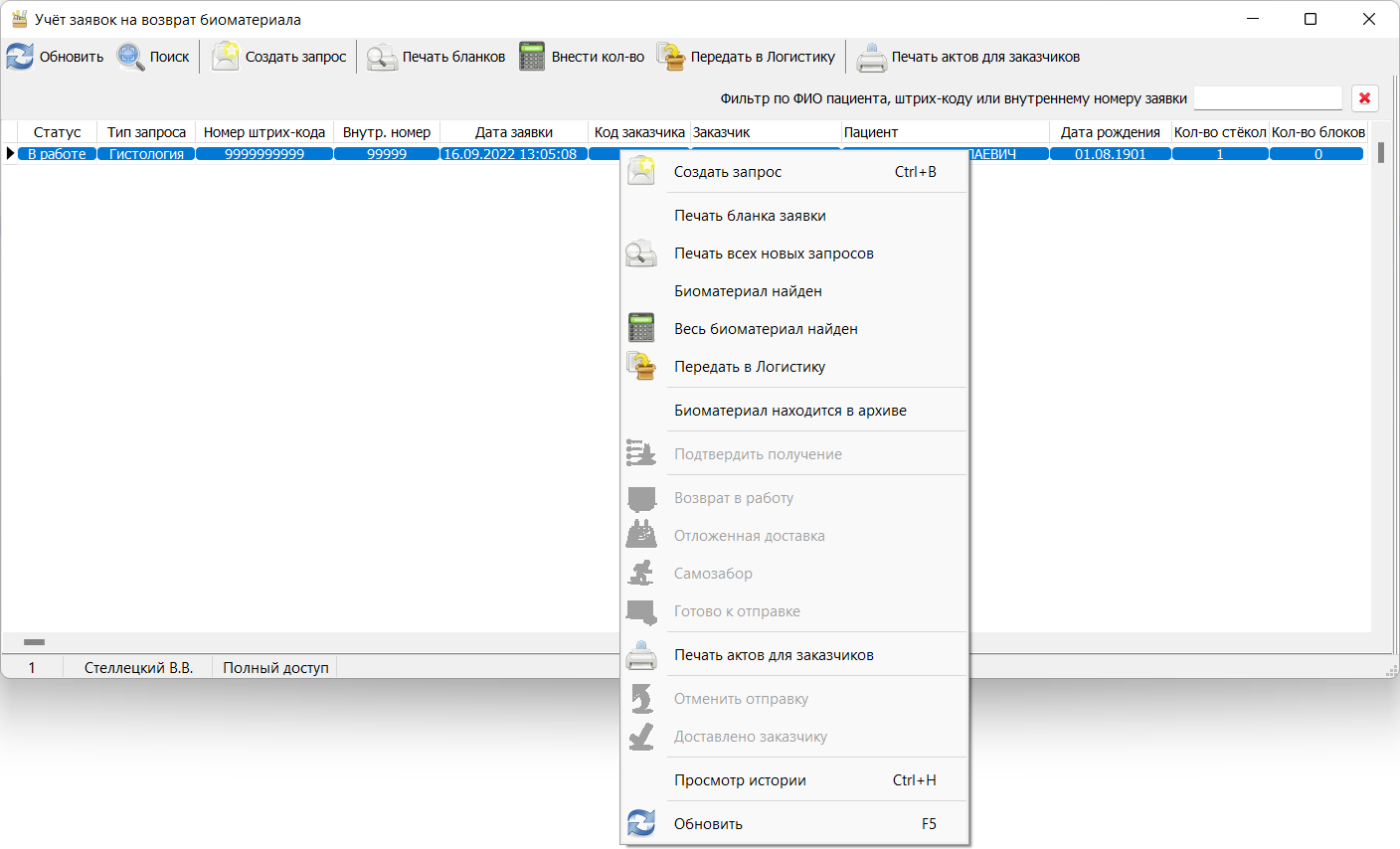Click the Внести кол-во calculator icon
Image resolution: width=1400 pixels, height=849 pixels.
tap(532, 57)
